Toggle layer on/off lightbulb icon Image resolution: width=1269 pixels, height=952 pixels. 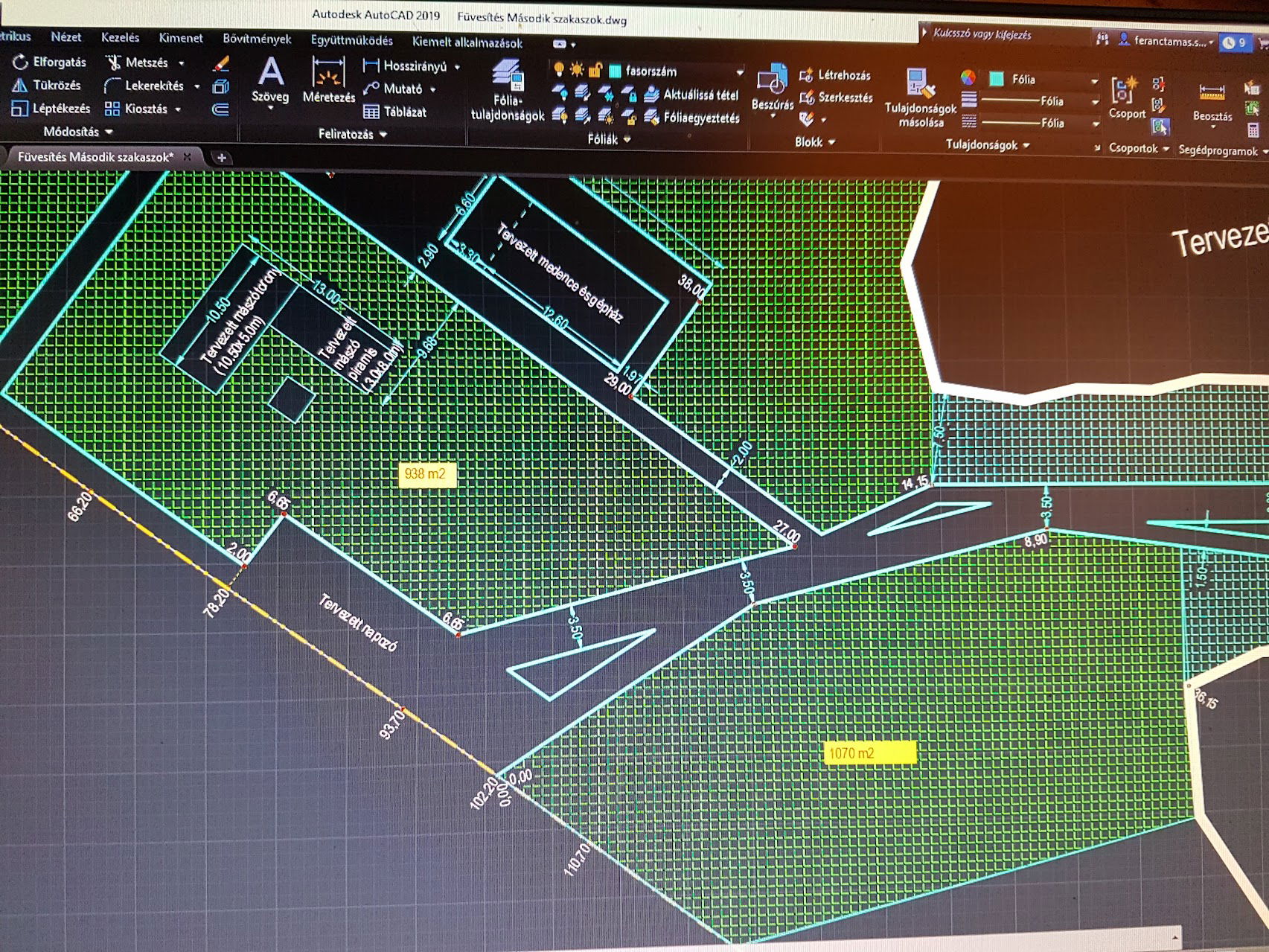(559, 70)
